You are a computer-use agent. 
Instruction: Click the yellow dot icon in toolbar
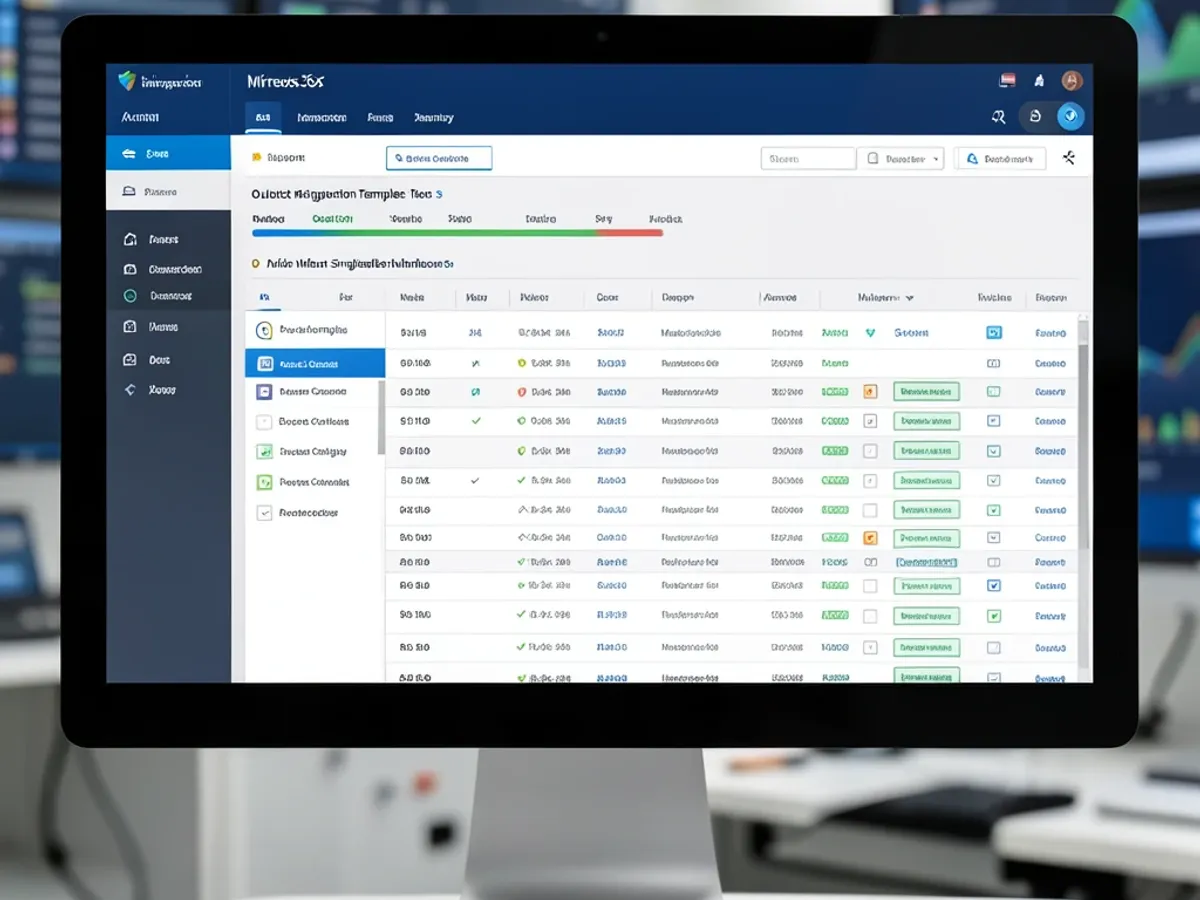(257, 157)
